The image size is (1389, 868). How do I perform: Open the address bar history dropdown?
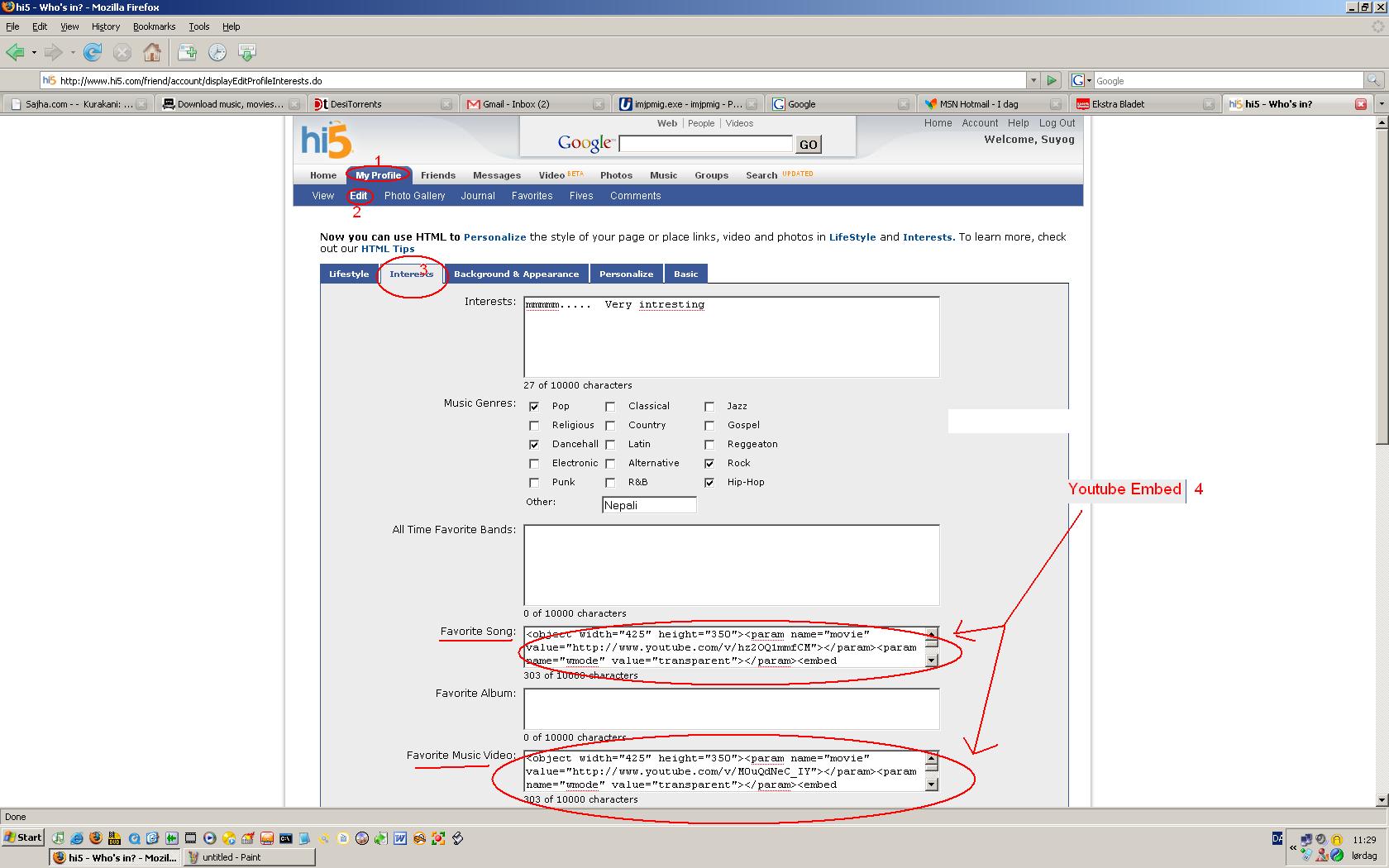click(x=1033, y=80)
